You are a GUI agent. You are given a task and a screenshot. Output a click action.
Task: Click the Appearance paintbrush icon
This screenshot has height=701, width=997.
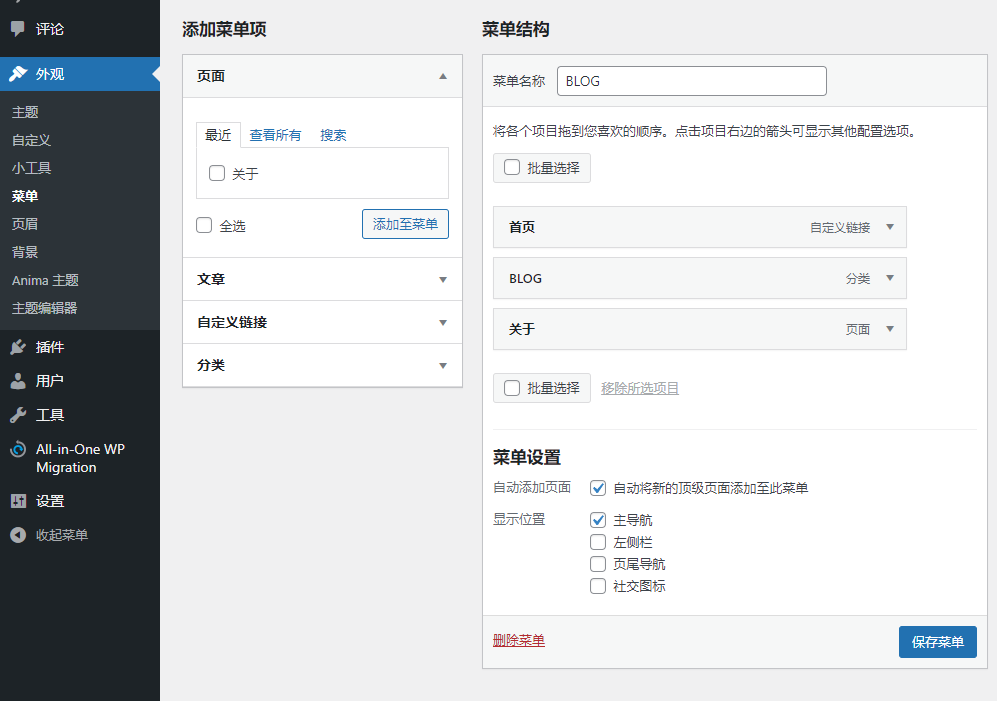[x=18, y=74]
